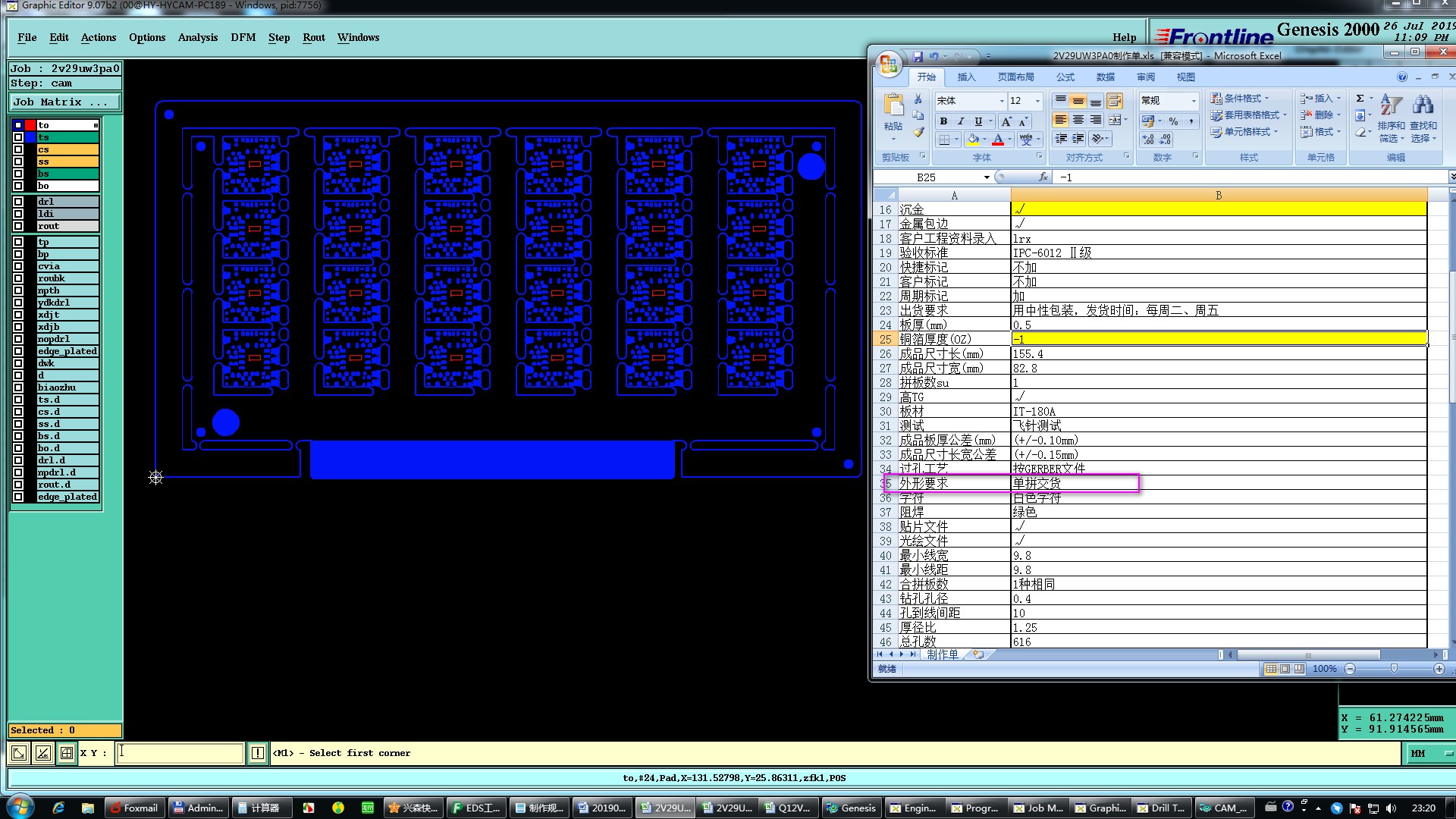Open Find and Select binoculars
This screenshot has height=819, width=1456.
point(1423,118)
